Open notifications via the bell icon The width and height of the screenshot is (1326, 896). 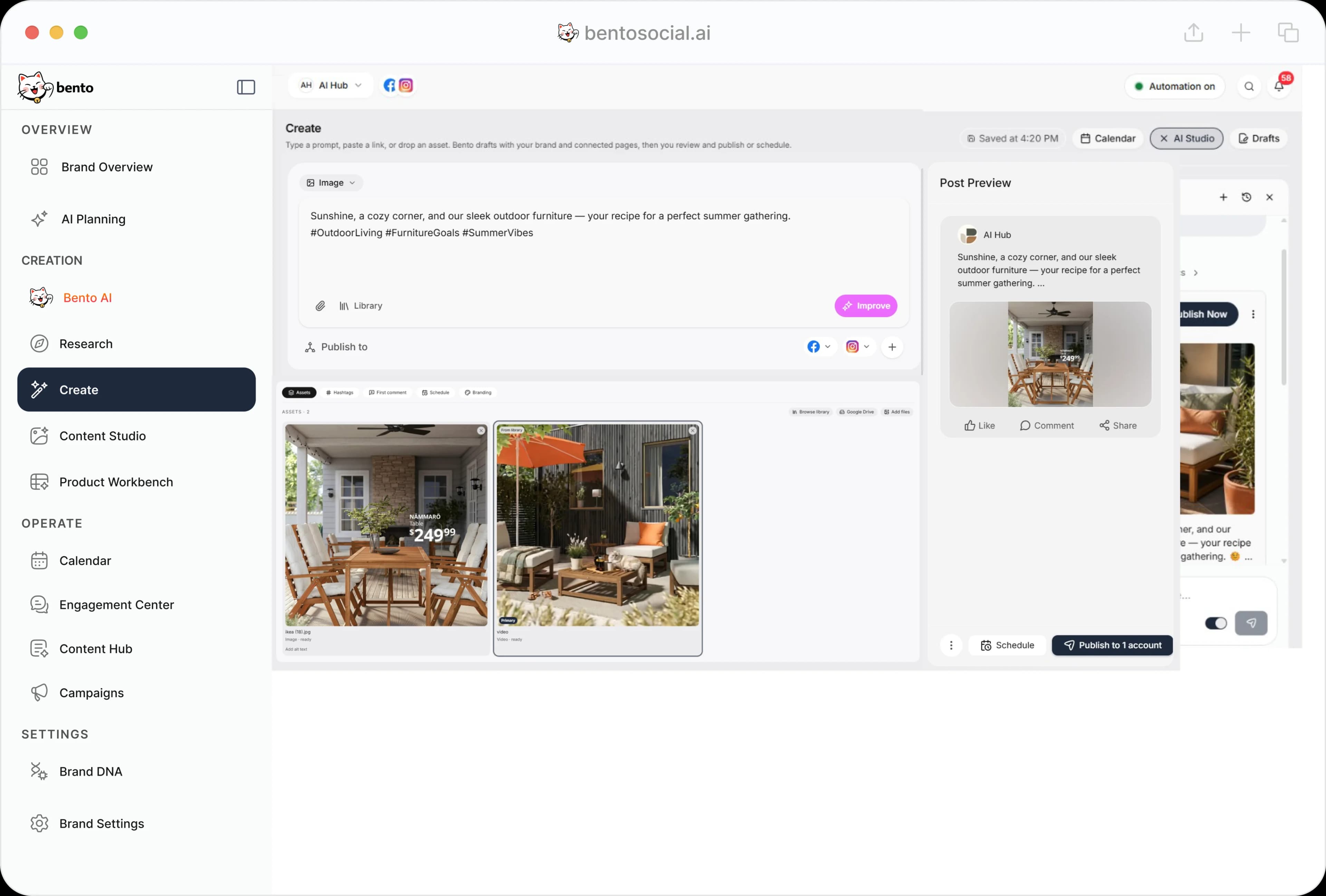tap(1279, 86)
